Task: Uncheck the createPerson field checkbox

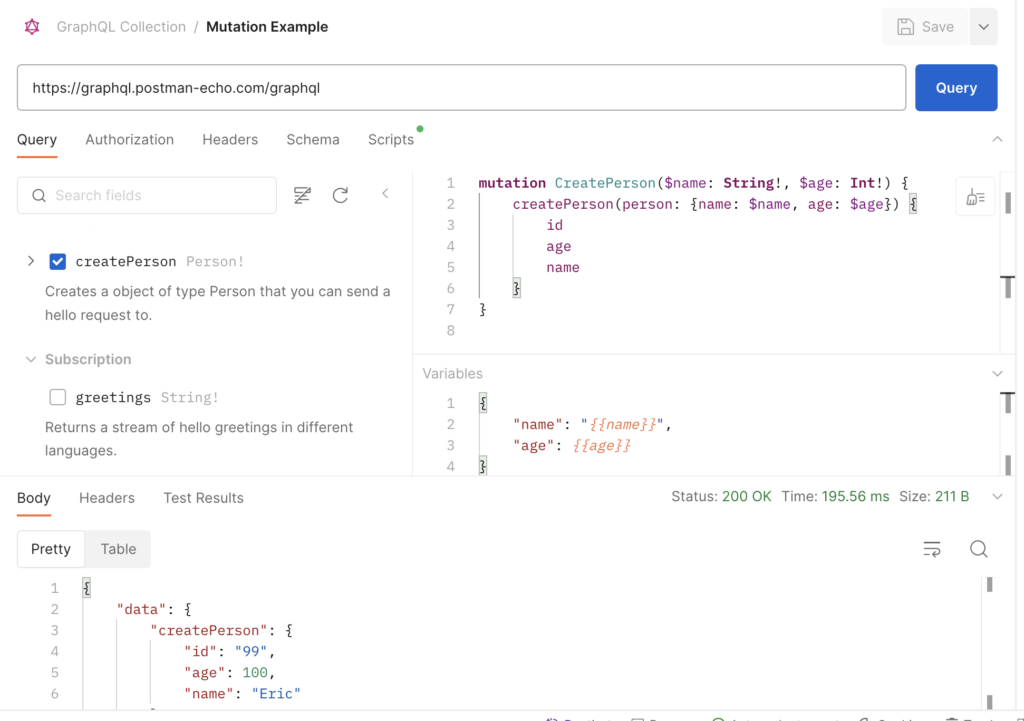Action: 57,261
